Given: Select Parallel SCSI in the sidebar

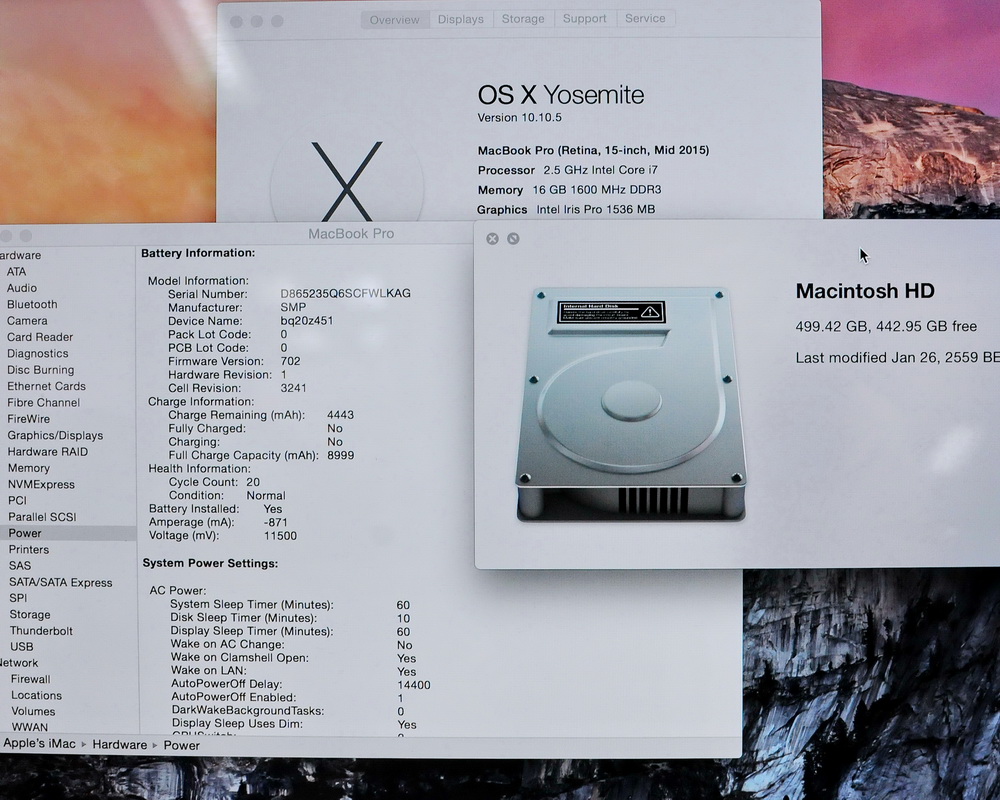Looking at the screenshot, I should tap(42, 517).
